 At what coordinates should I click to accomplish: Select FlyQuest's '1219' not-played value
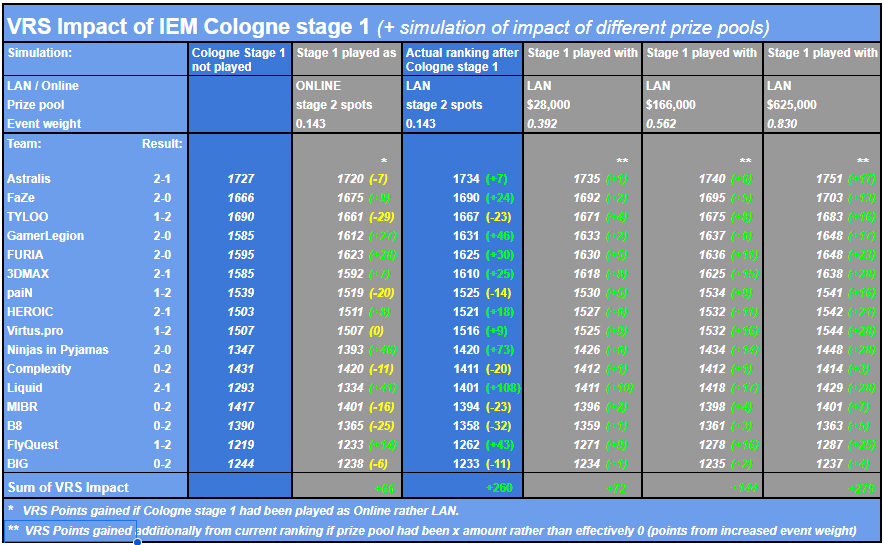pyautogui.click(x=241, y=445)
